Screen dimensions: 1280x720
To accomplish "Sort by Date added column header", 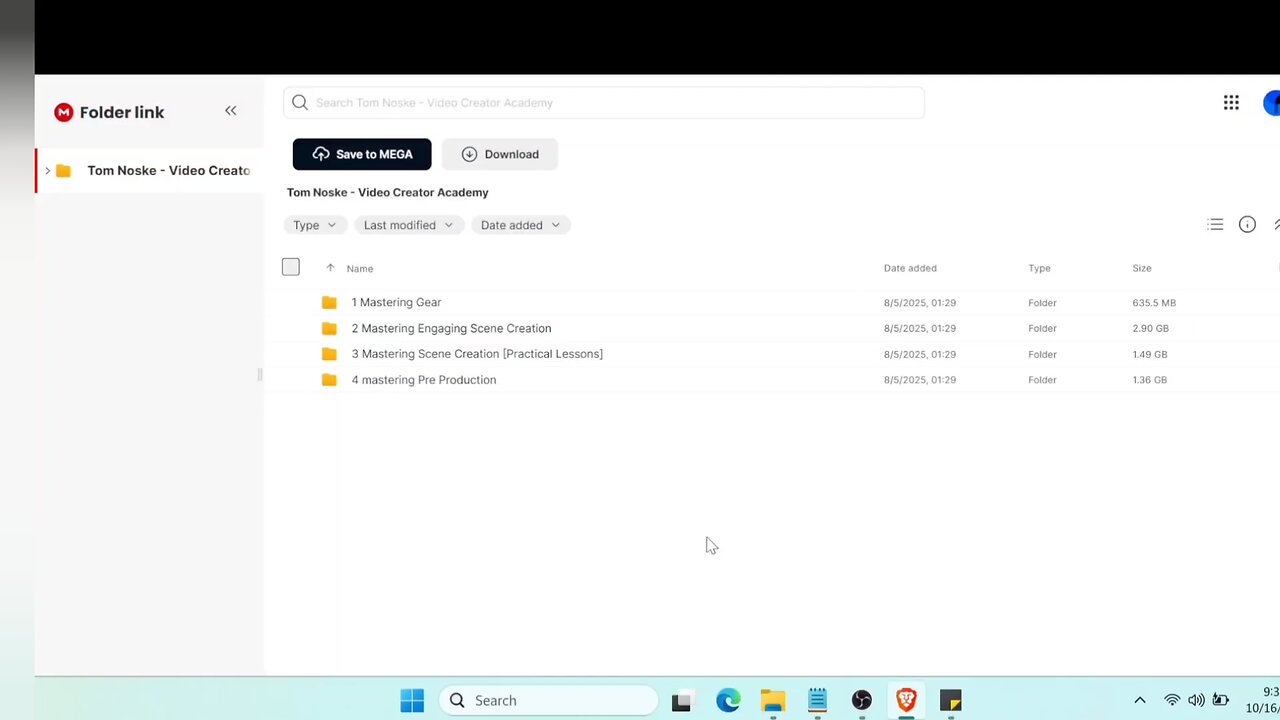I will click(x=910, y=268).
